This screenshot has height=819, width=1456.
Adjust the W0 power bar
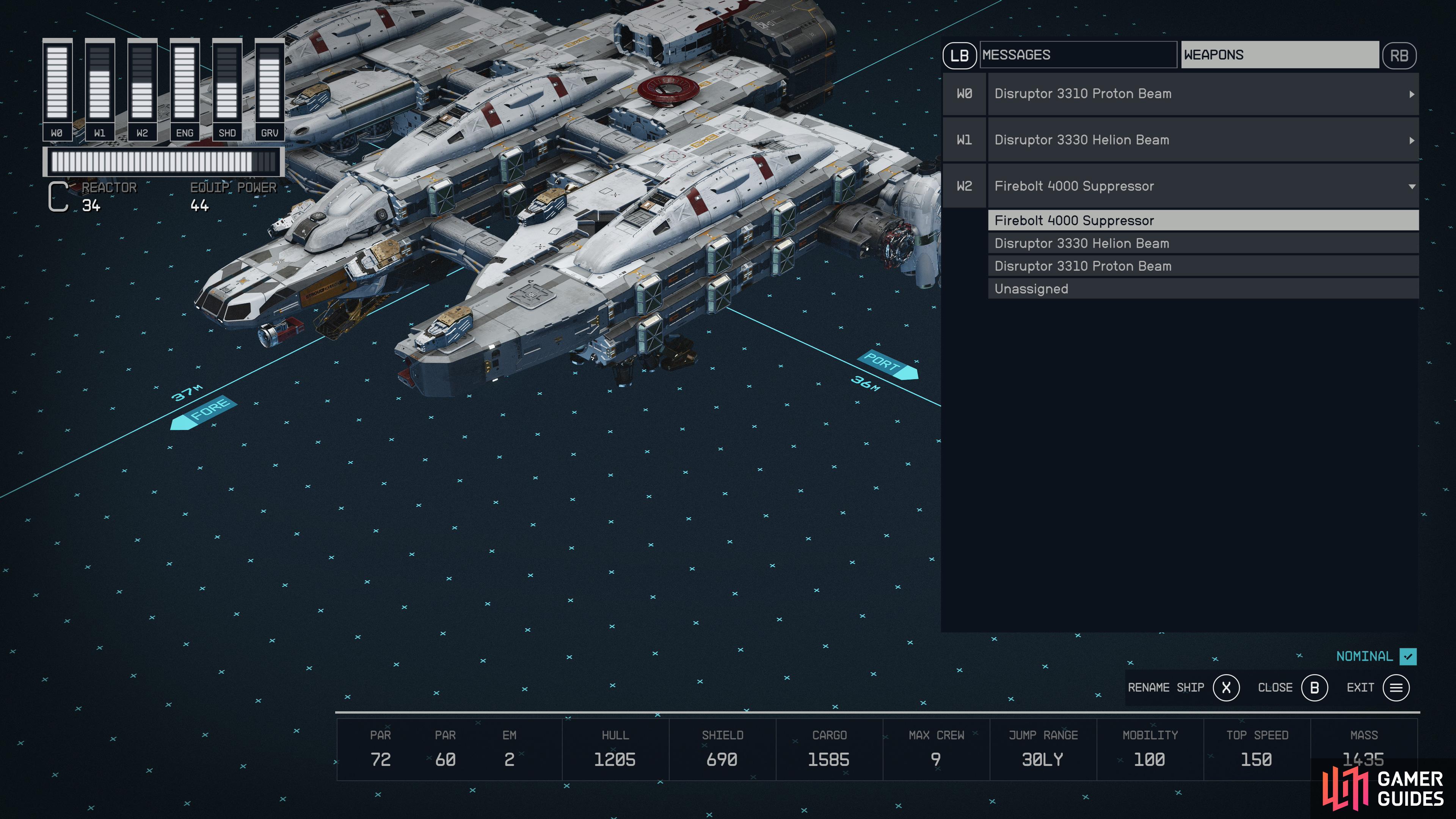click(57, 82)
